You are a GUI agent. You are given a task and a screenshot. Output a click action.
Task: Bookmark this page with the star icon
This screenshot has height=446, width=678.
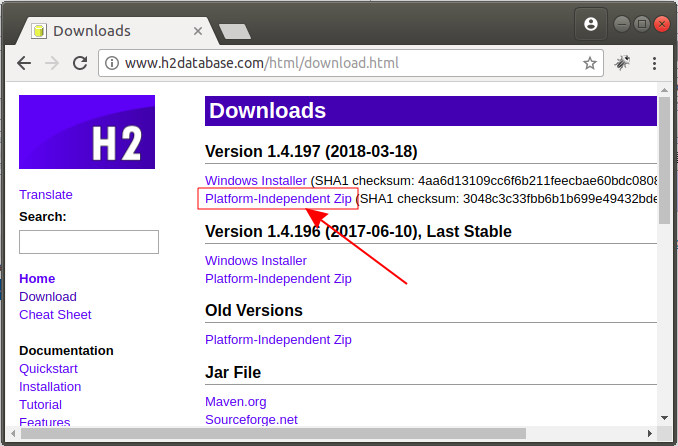coord(590,63)
